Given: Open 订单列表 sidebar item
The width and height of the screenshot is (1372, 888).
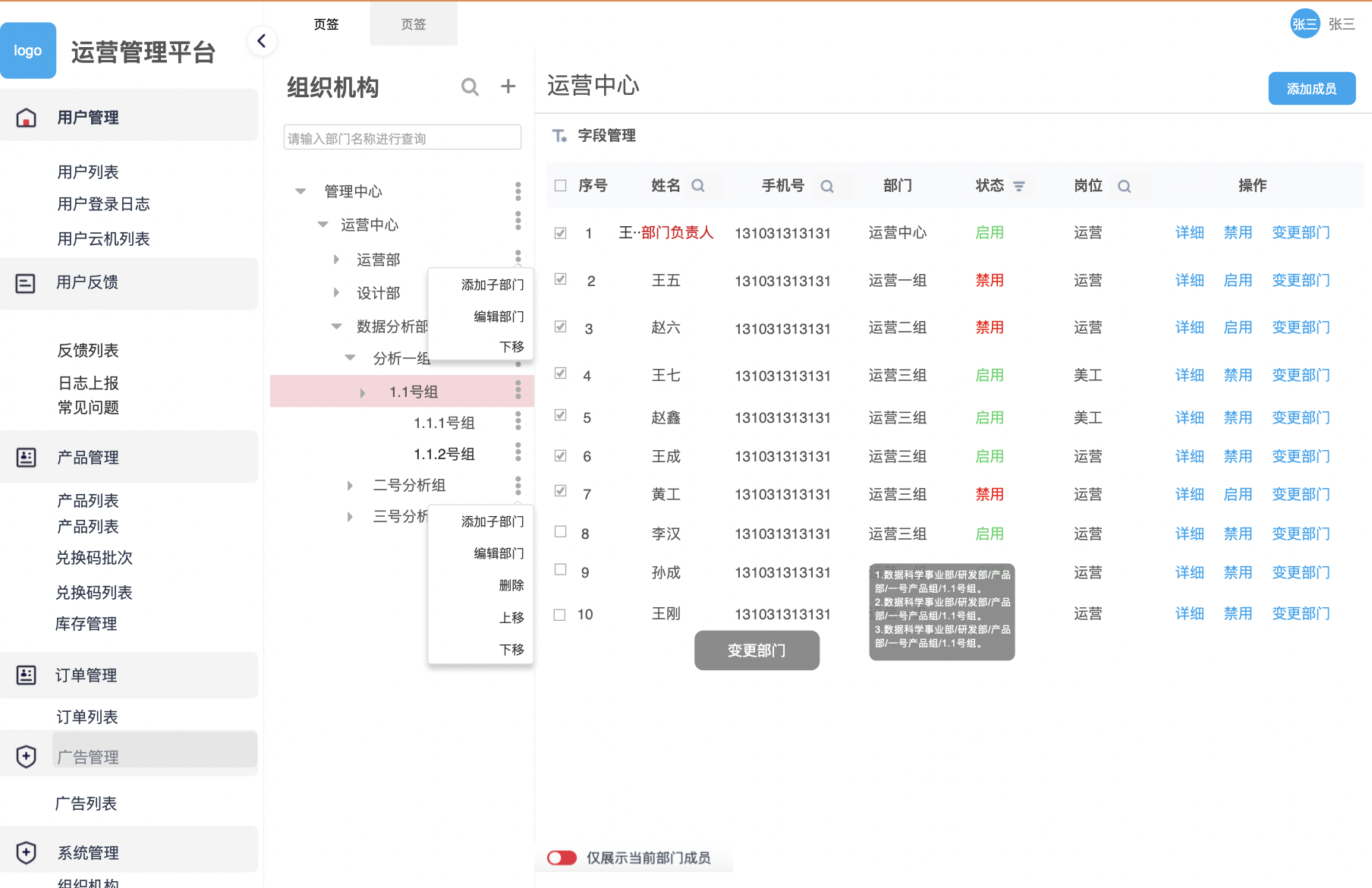Looking at the screenshot, I should click(x=87, y=717).
